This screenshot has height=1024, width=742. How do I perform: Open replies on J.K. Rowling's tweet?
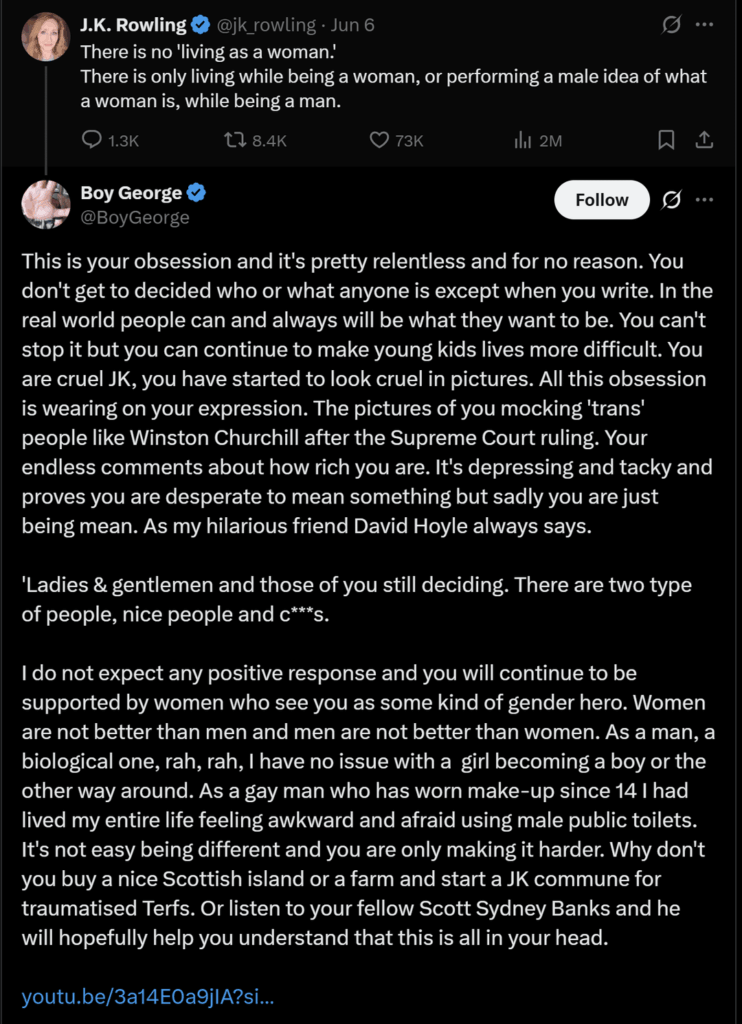(x=110, y=140)
